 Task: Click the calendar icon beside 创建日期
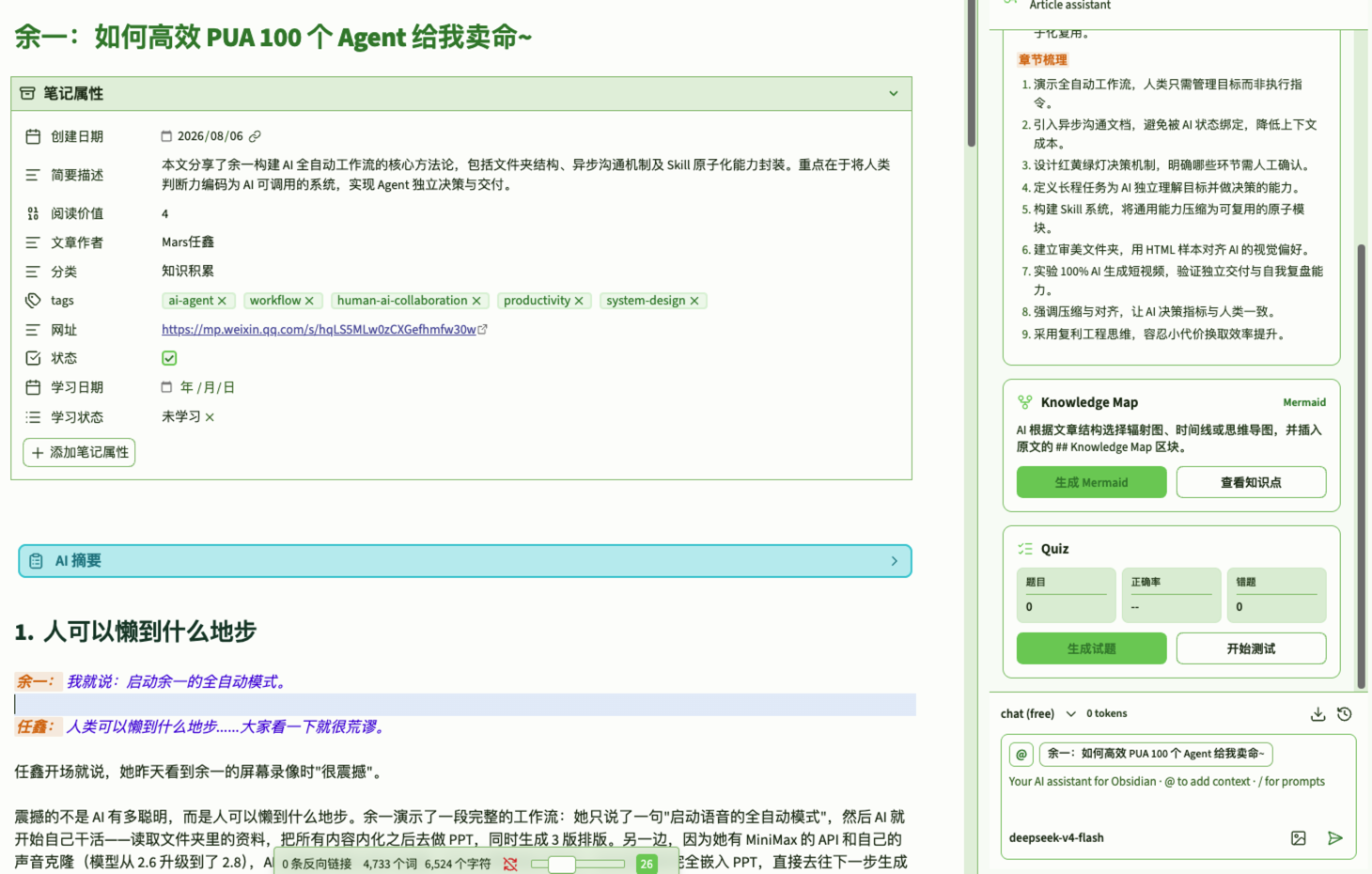pyautogui.click(x=33, y=136)
